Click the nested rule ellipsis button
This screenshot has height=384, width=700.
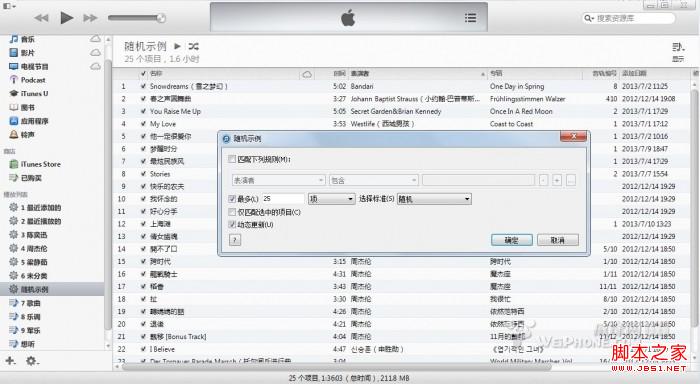(571, 180)
